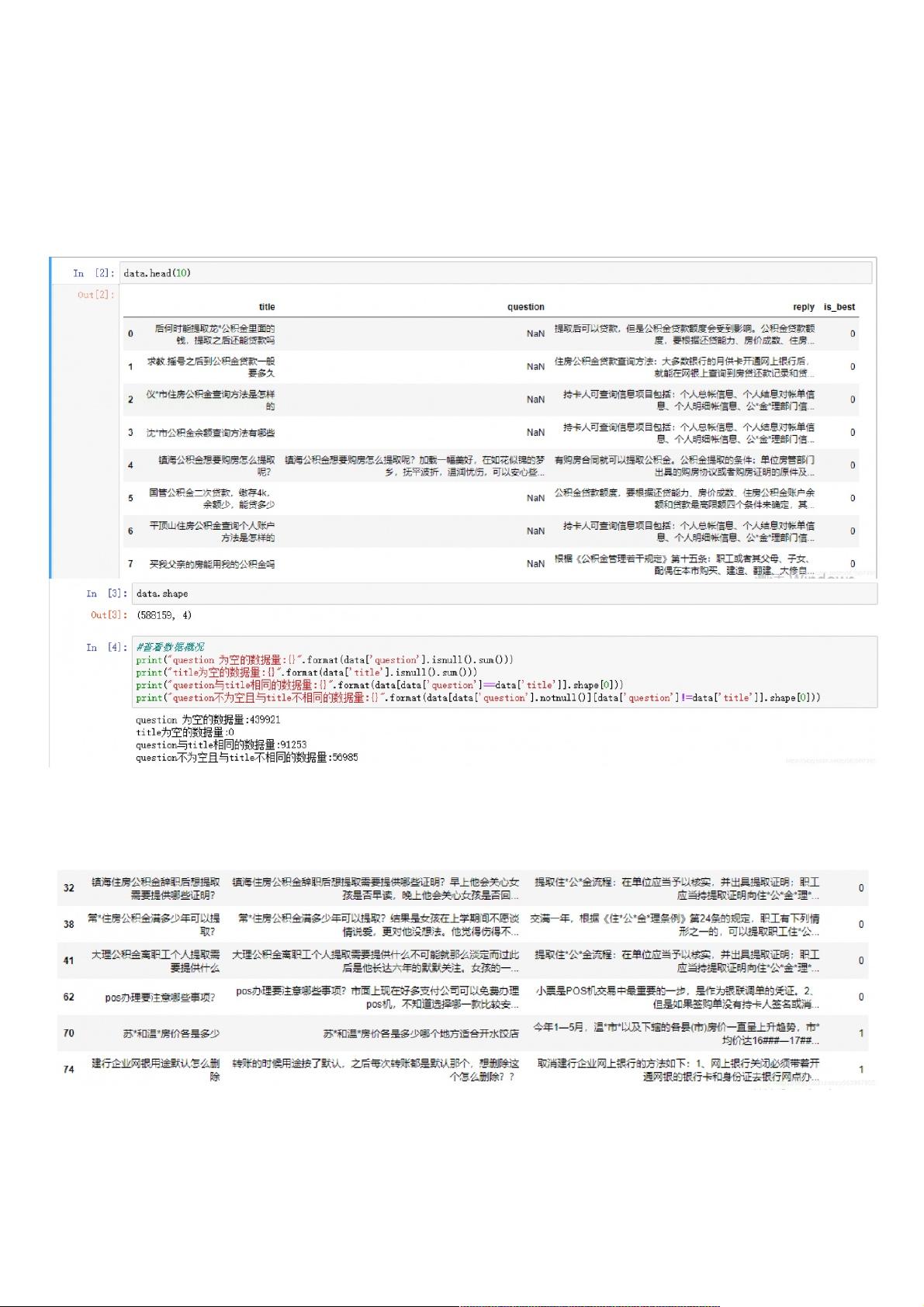Viewport: 924px width, 1307px height.
Task: Select the 'reply' column header
Action: tap(803, 307)
